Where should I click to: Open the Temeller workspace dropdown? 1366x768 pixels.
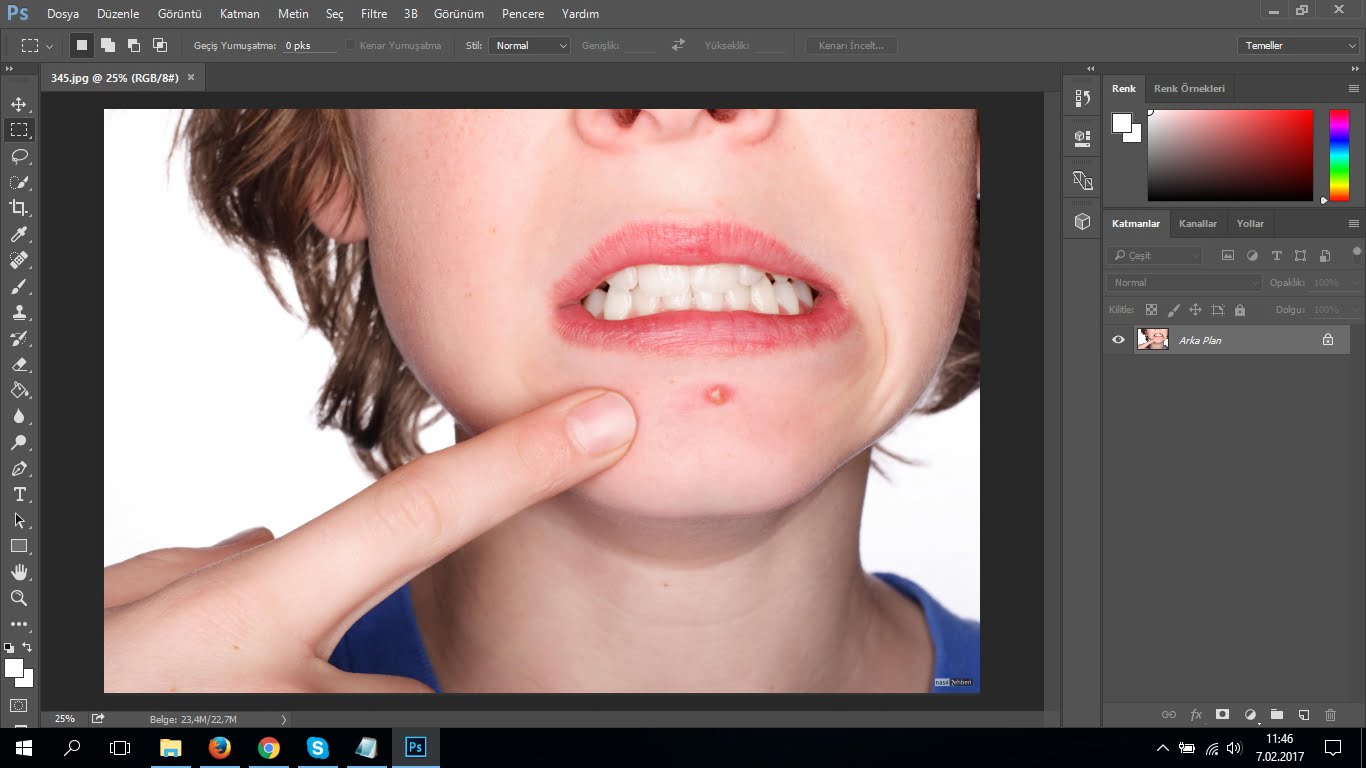[x=1297, y=45]
